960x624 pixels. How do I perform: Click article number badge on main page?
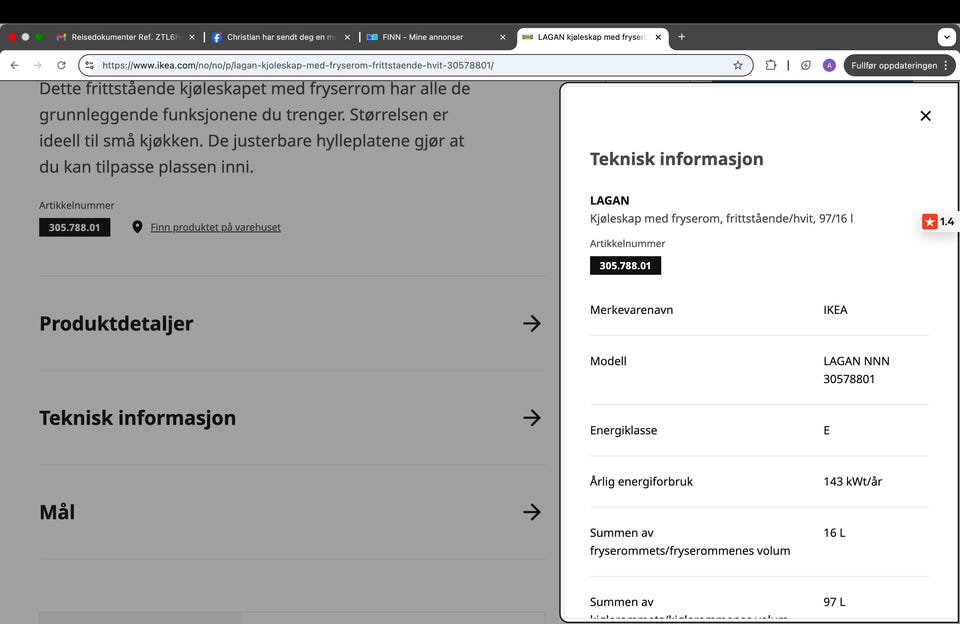point(75,227)
